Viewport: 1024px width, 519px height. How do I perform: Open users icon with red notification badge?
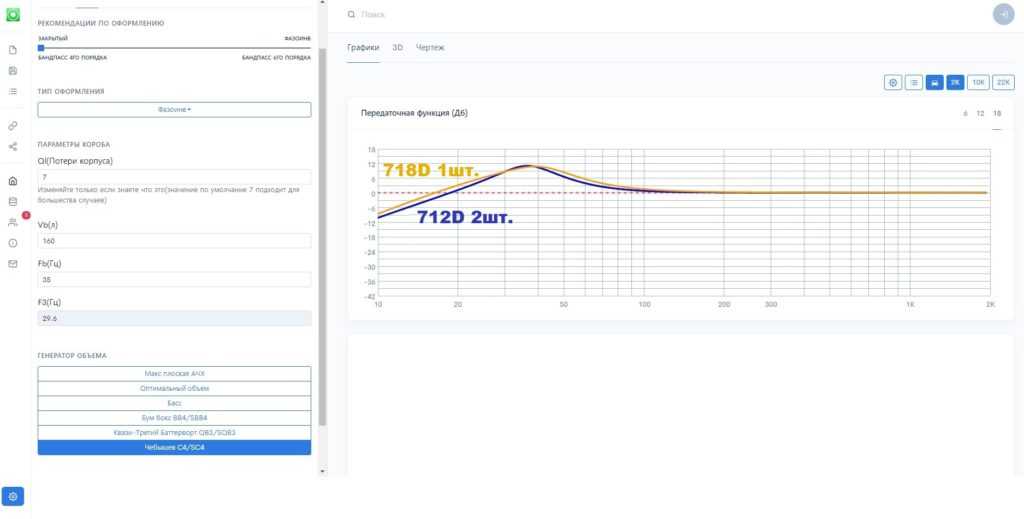click(x=13, y=222)
